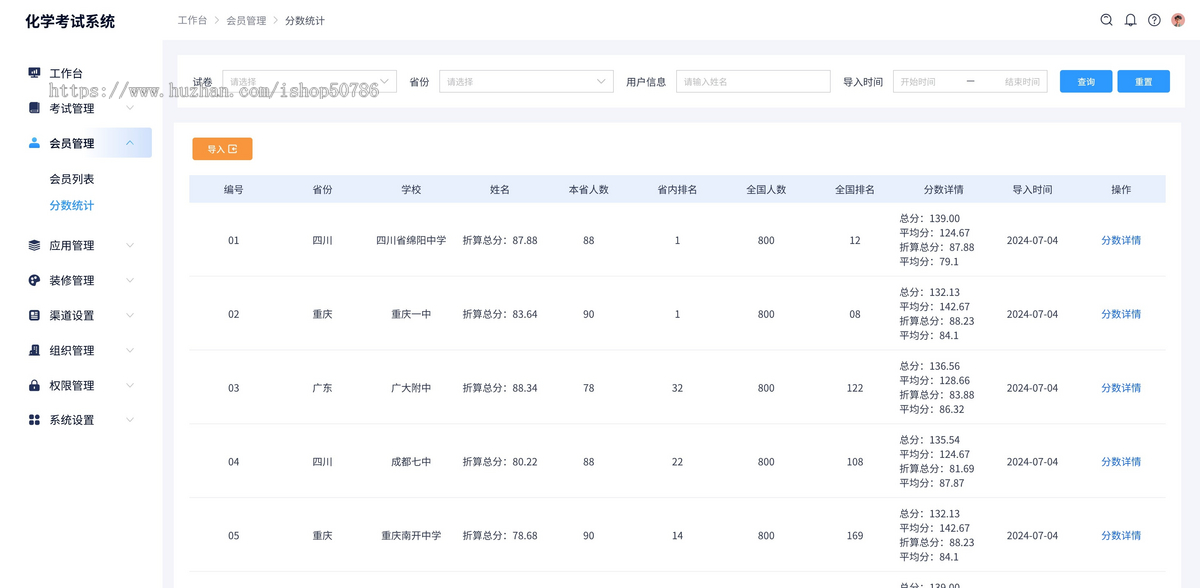Viewport: 1200px width, 588px height.
Task: Click the 全国排名 column header
Action: (855, 189)
